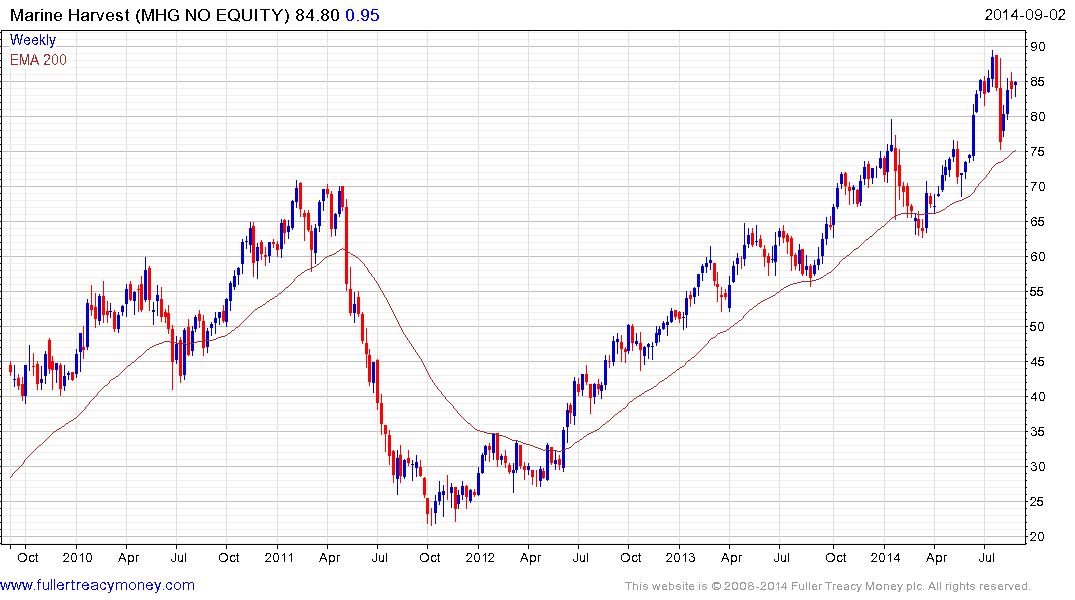Open the www.fullertreacymoney.com link
1075x600 pixels.
[x=97, y=586]
